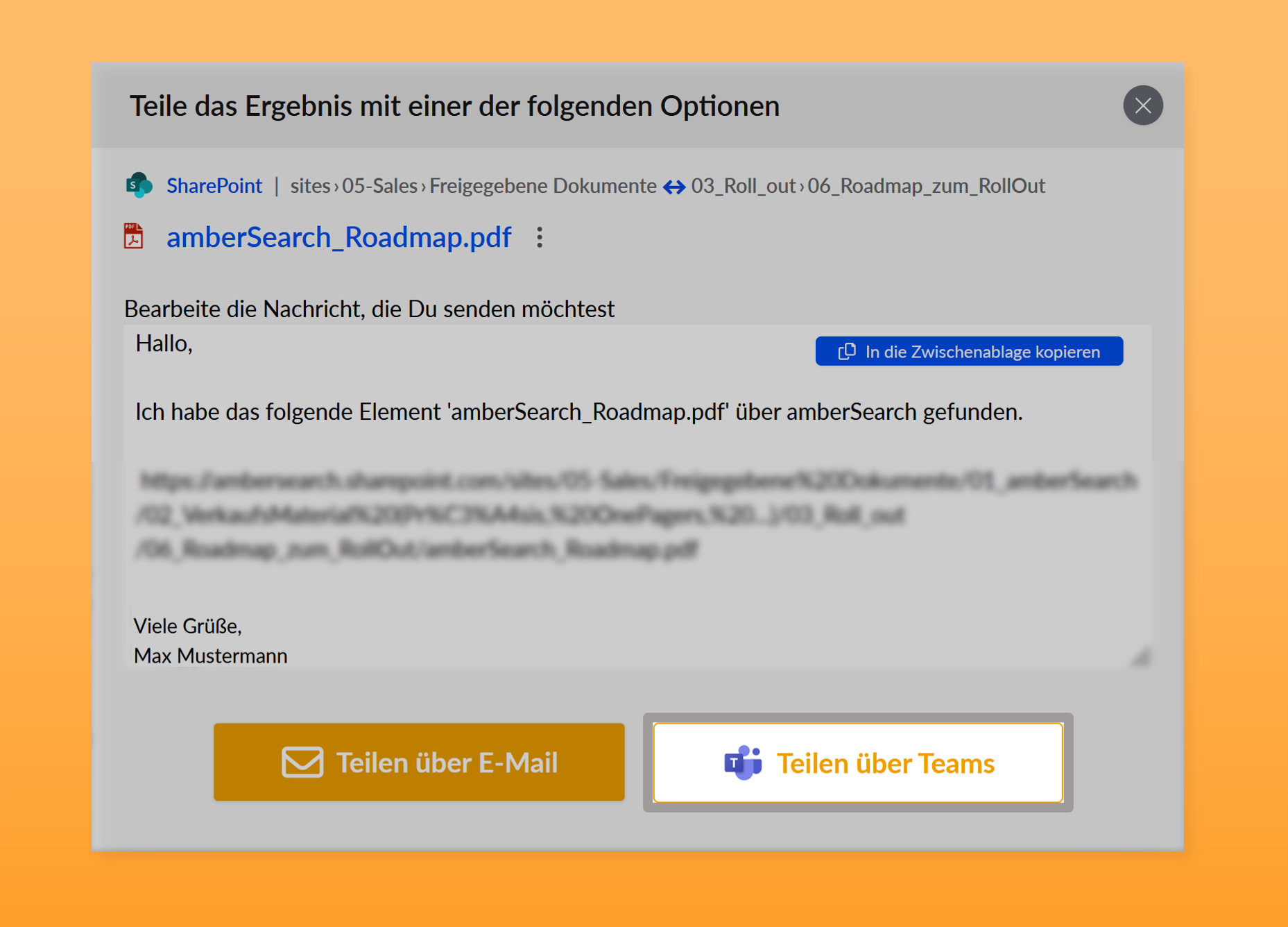Click the resize handle of the message box
Image resolution: width=1288 pixels, height=927 pixels.
coord(1141,657)
